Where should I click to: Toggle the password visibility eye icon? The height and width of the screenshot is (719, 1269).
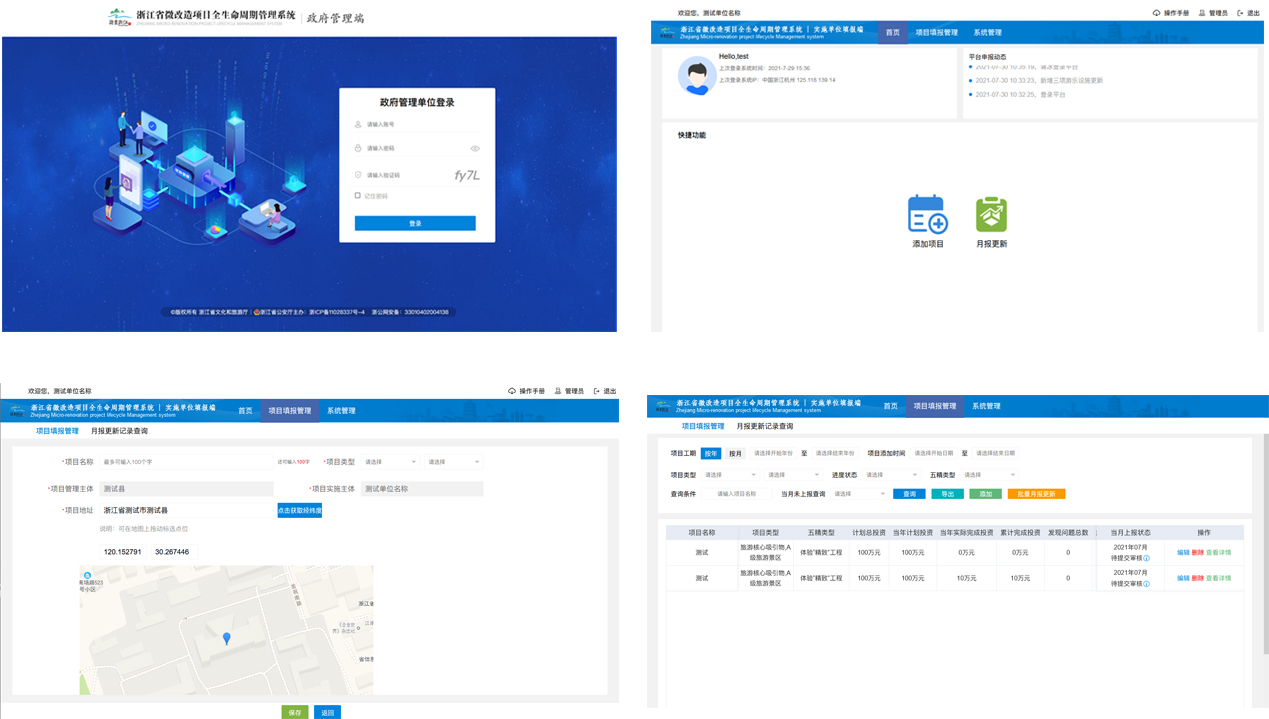[x=475, y=149]
